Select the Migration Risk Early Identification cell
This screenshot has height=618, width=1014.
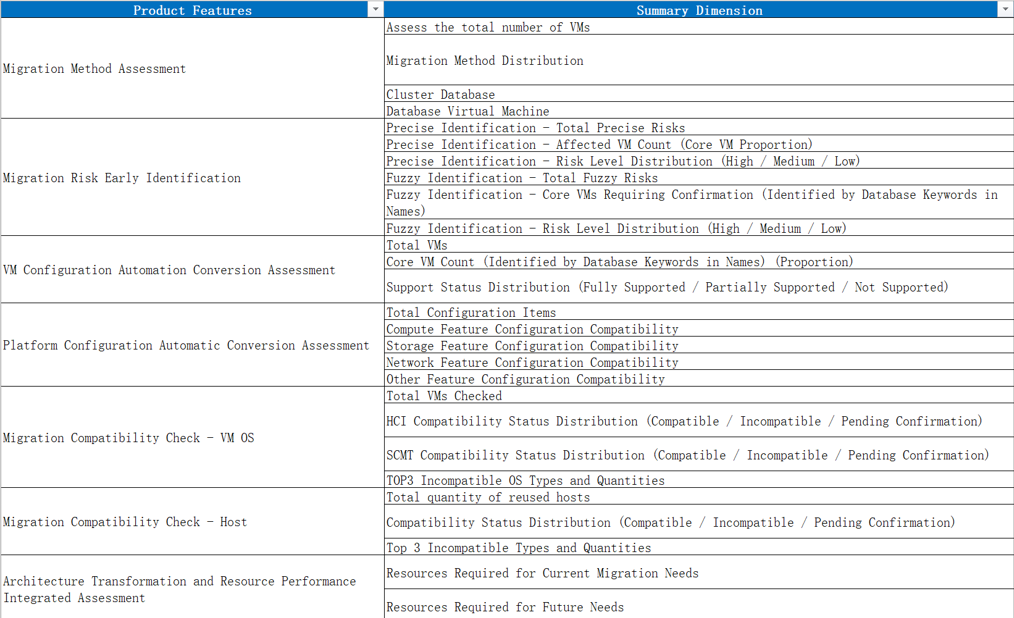click(x=192, y=177)
